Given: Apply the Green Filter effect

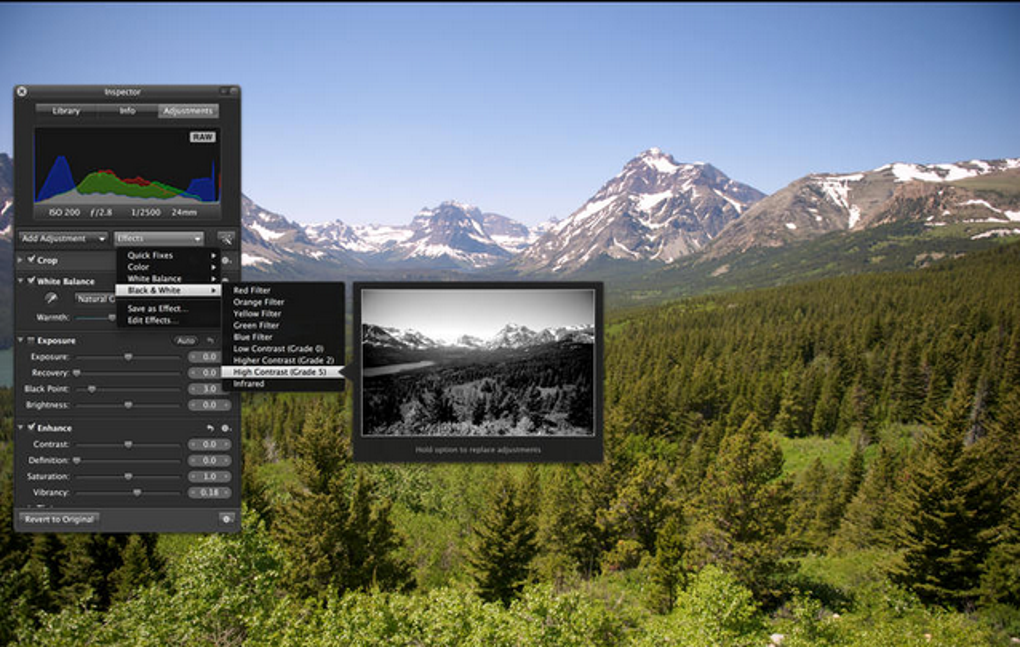Looking at the screenshot, I should 283,325.
